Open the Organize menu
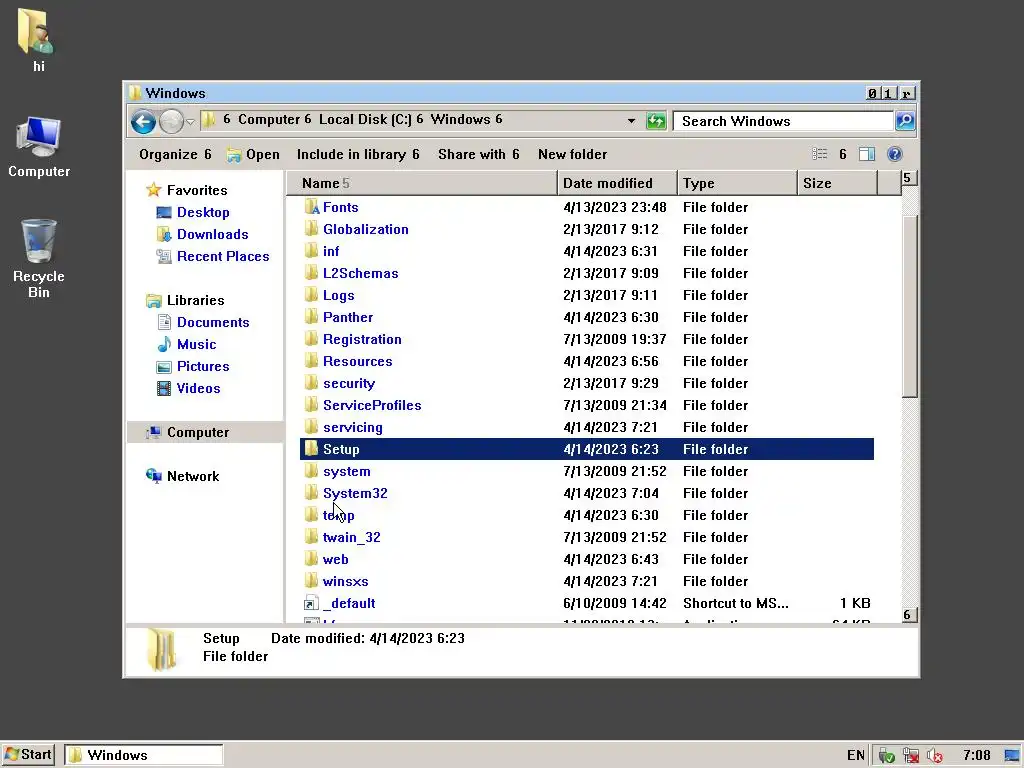Screen dimensions: 1024x768 (x=175, y=154)
